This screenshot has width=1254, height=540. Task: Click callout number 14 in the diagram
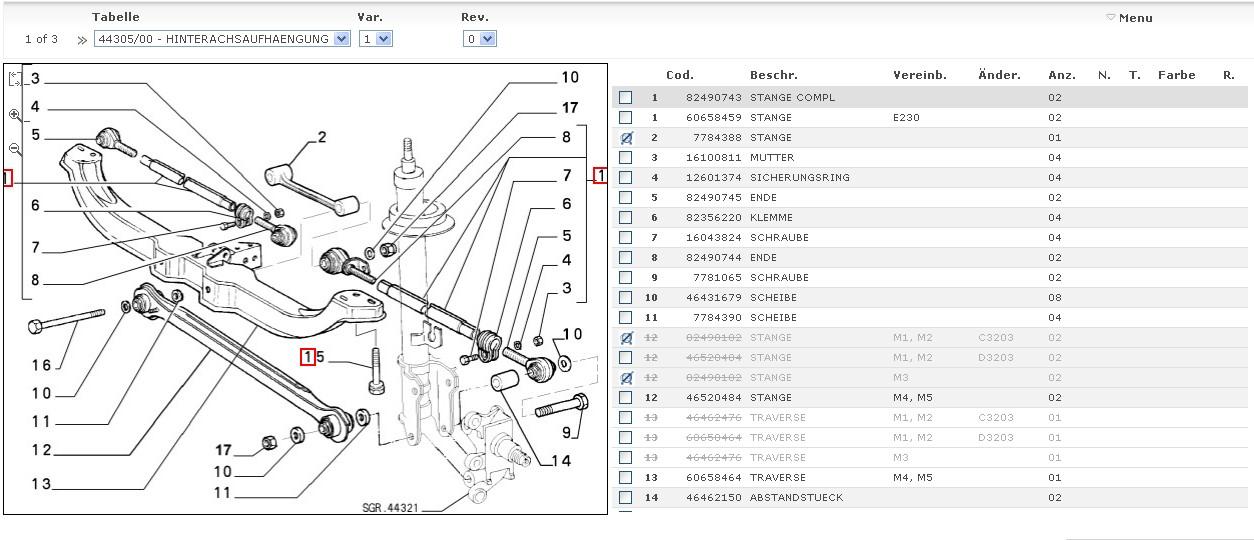tap(560, 461)
